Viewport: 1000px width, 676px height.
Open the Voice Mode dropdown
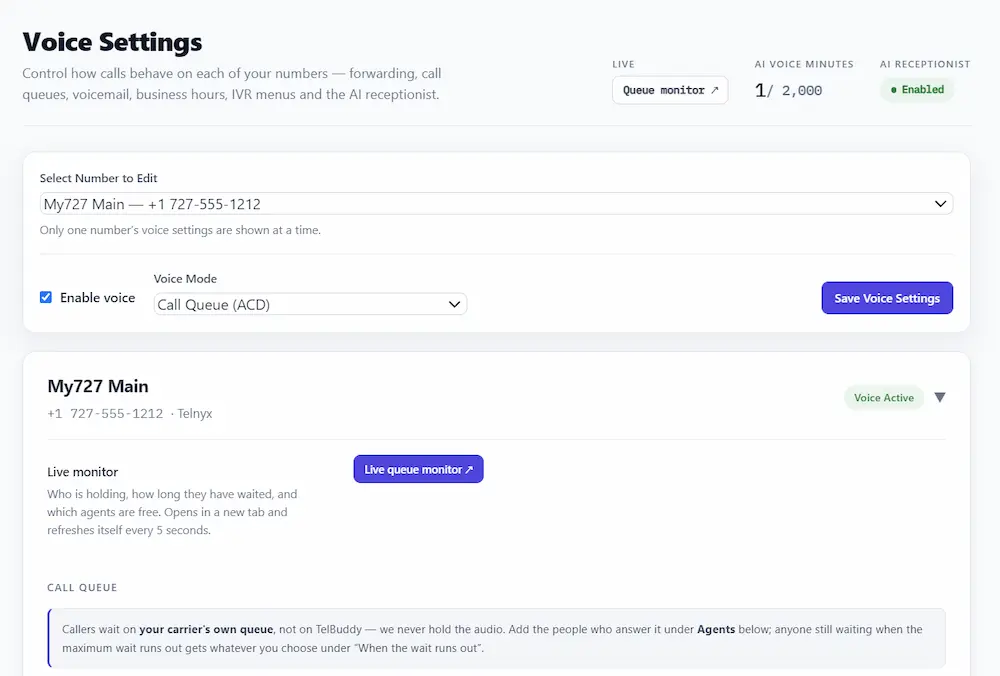(x=310, y=304)
